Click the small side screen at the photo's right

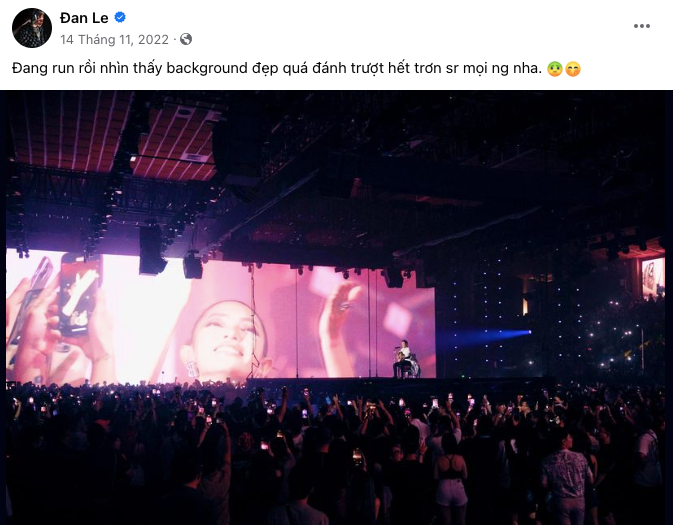tap(652, 277)
